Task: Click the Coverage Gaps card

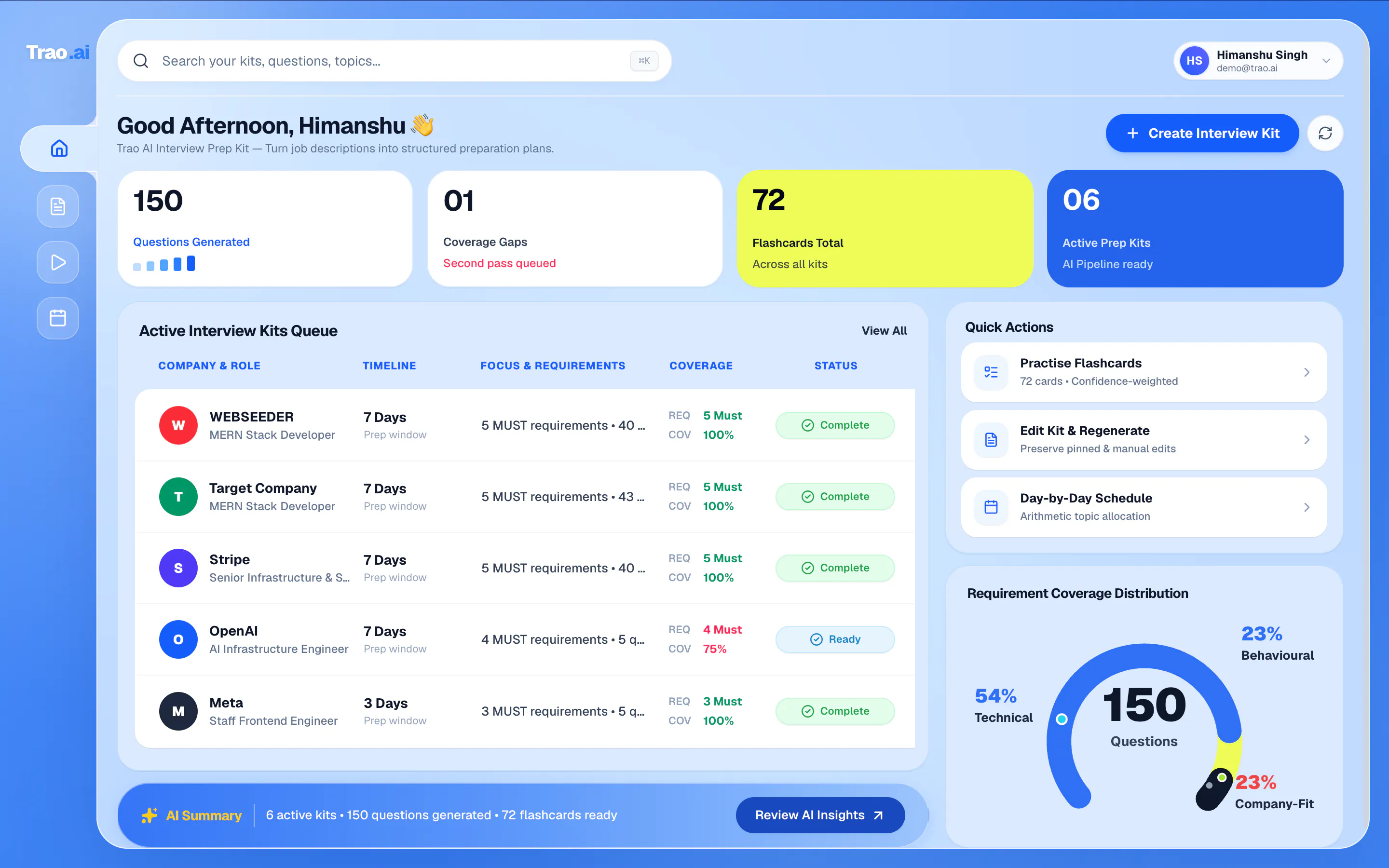Action: (574, 229)
